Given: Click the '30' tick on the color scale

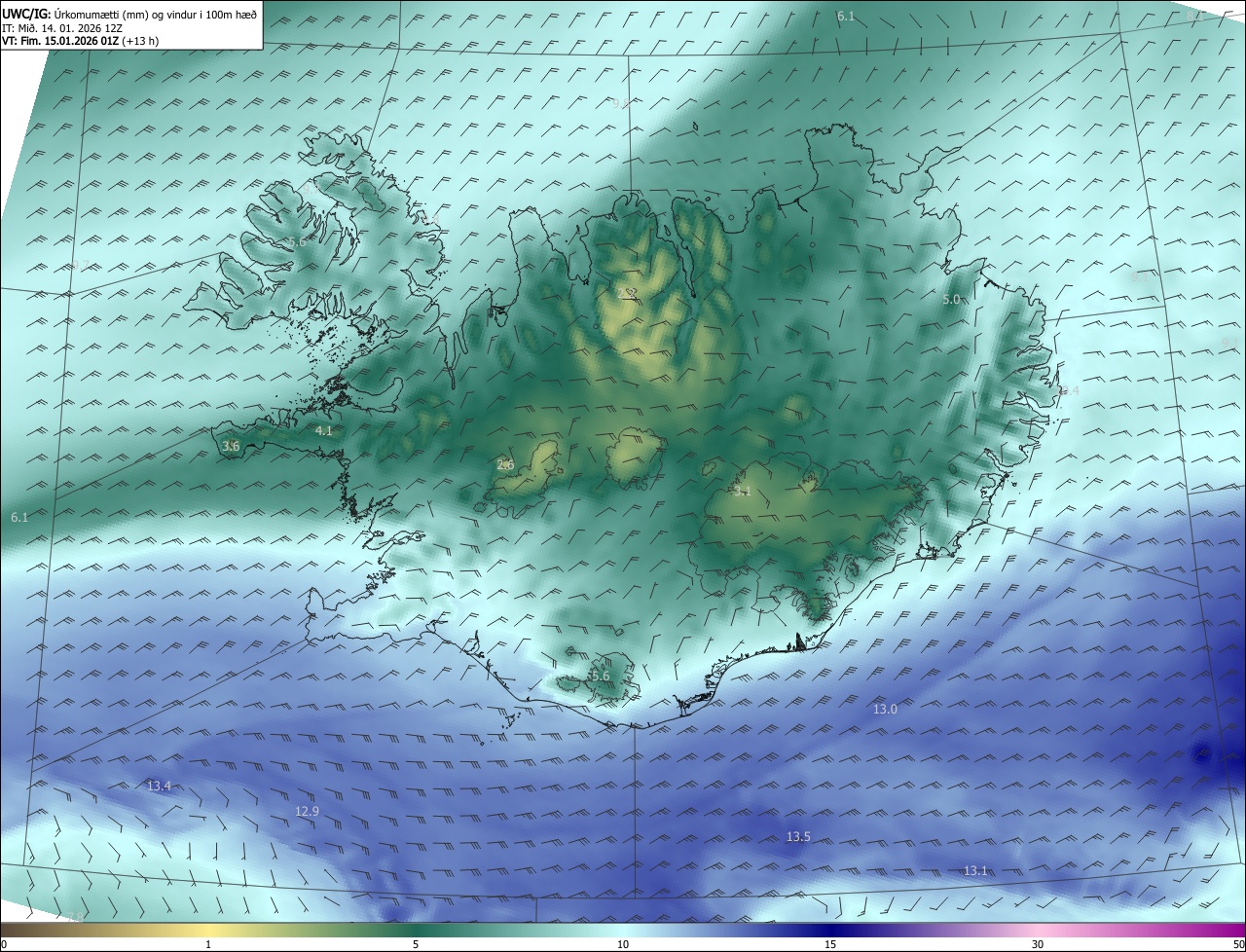Looking at the screenshot, I should tap(1038, 944).
